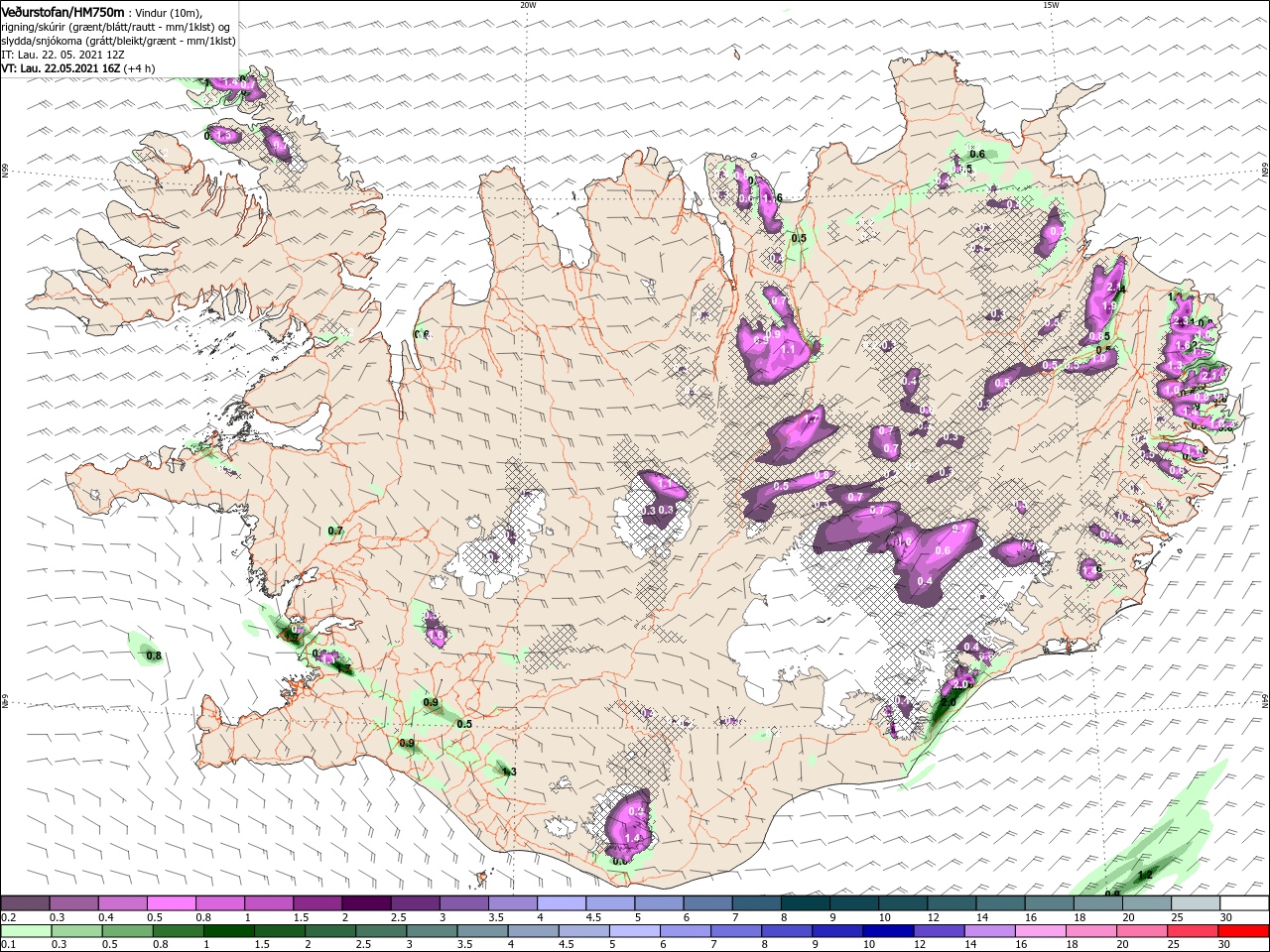Pick the darkest purple 2 snow legend swatch
1270x952 pixels.
pyautogui.click(x=365, y=902)
